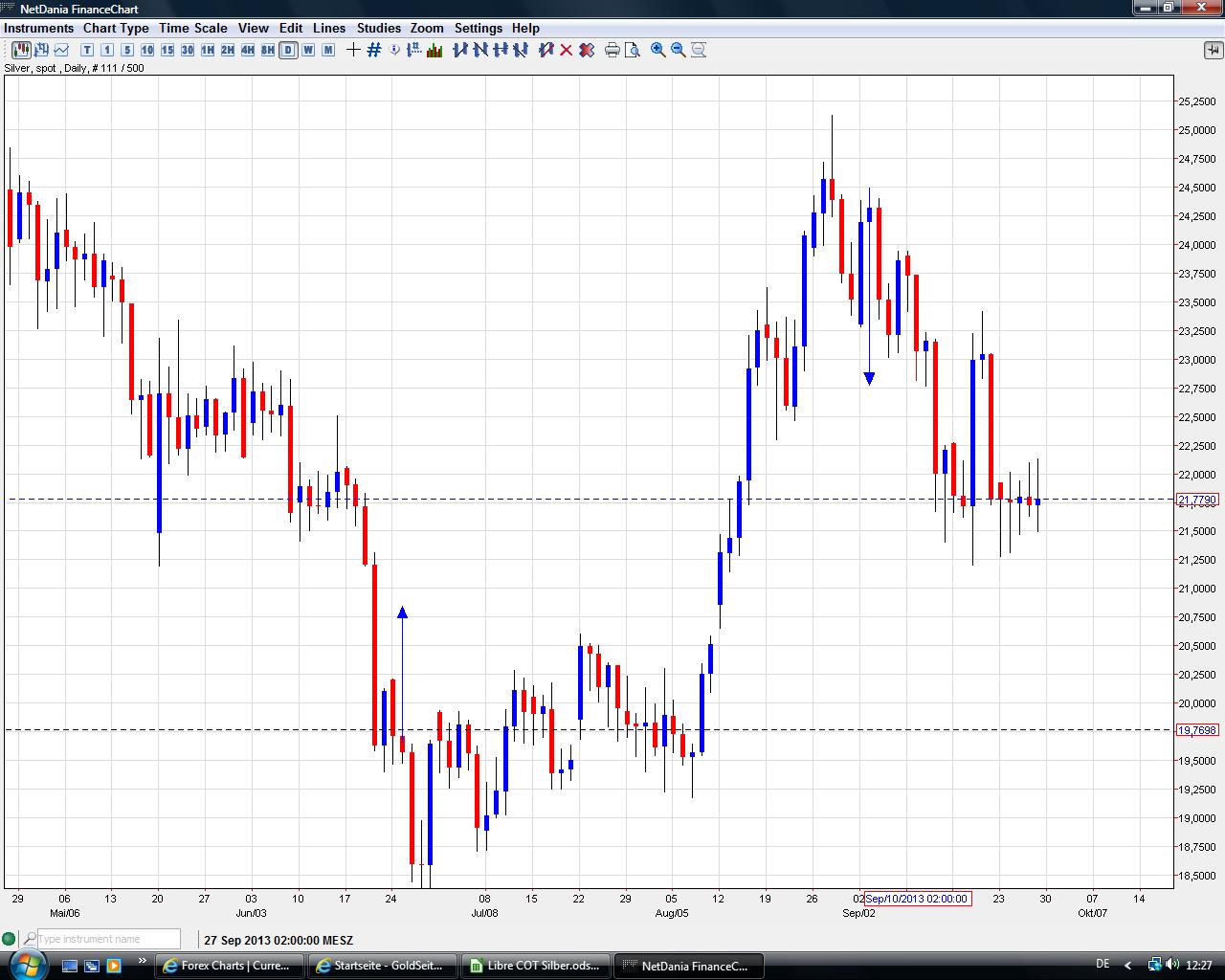This screenshot has height=980, width=1225.
Task: Select the fourth line drawing tool
Action: coord(521,50)
